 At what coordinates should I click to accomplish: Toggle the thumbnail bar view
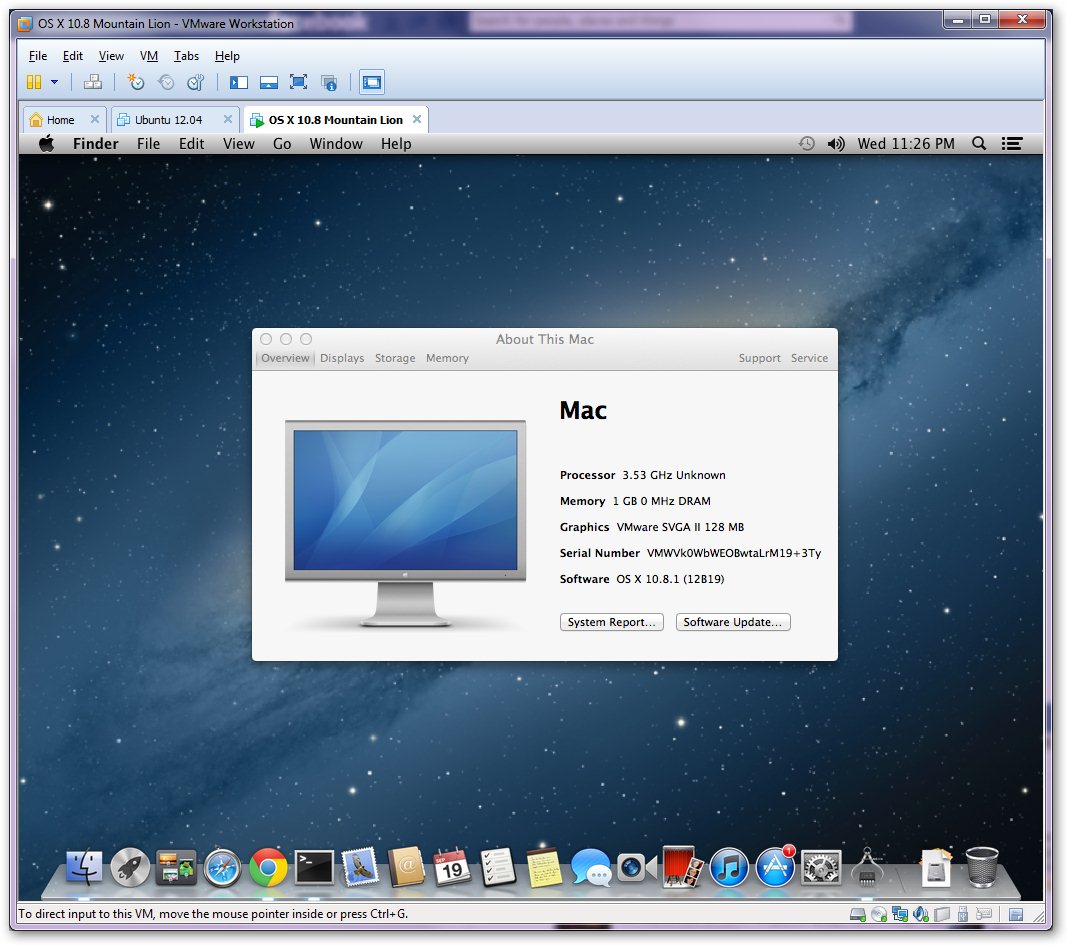pyautogui.click(x=269, y=82)
